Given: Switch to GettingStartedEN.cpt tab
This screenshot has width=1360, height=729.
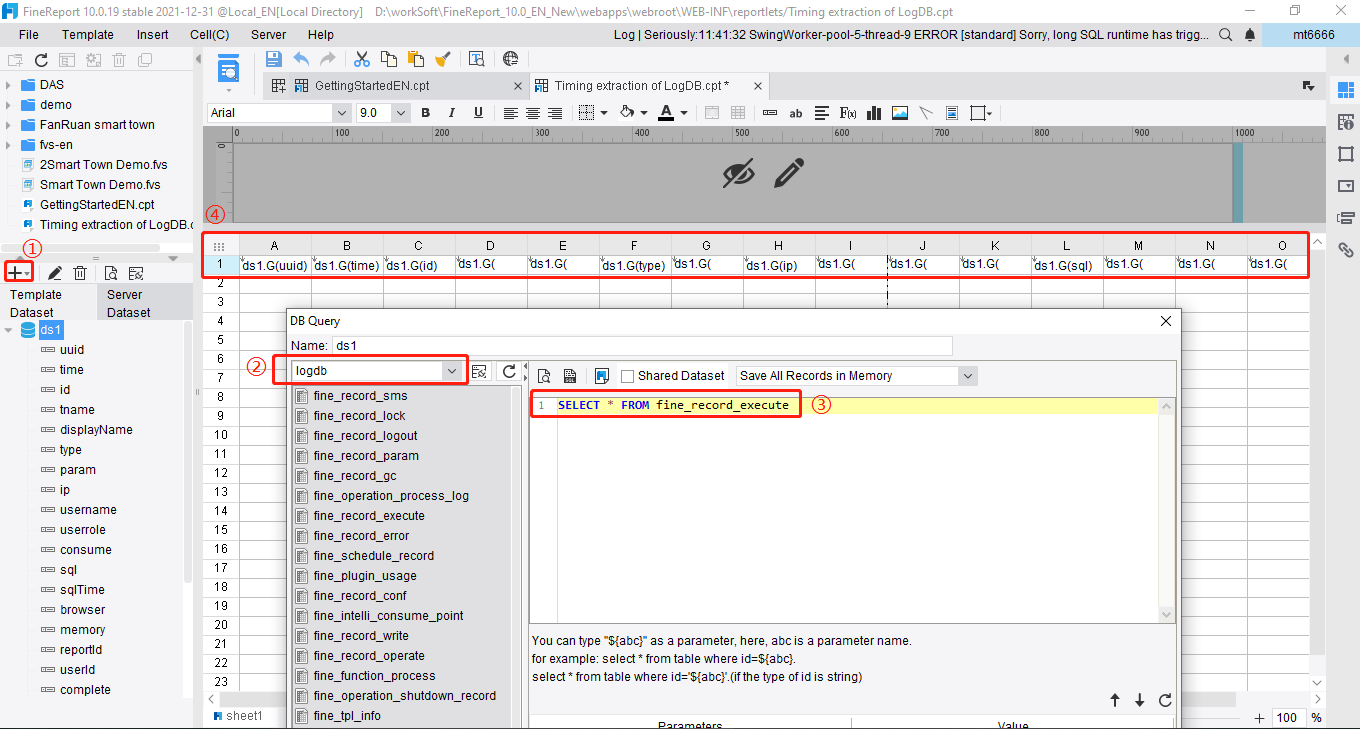Looking at the screenshot, I should click(372, 86).
